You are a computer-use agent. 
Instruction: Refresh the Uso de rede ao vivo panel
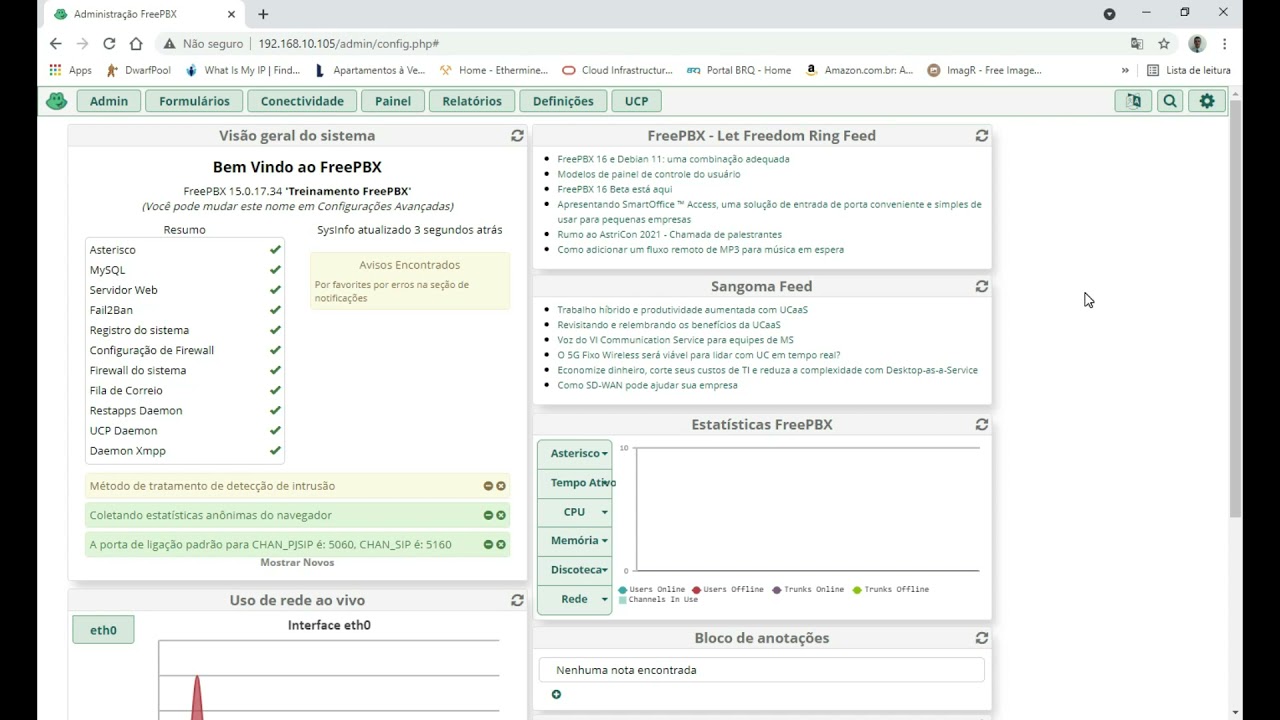[517, 600]
